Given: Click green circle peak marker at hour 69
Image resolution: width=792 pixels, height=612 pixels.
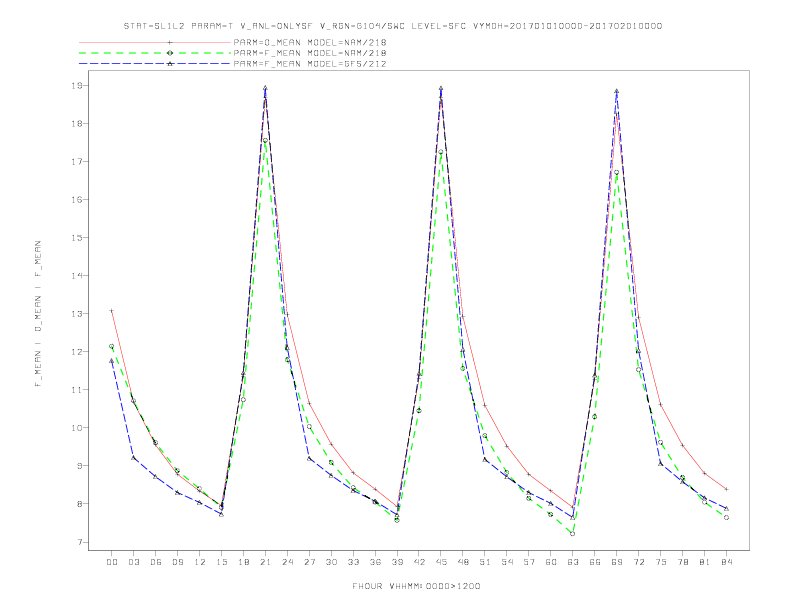Looking at the screenshot, I should 617,173.
